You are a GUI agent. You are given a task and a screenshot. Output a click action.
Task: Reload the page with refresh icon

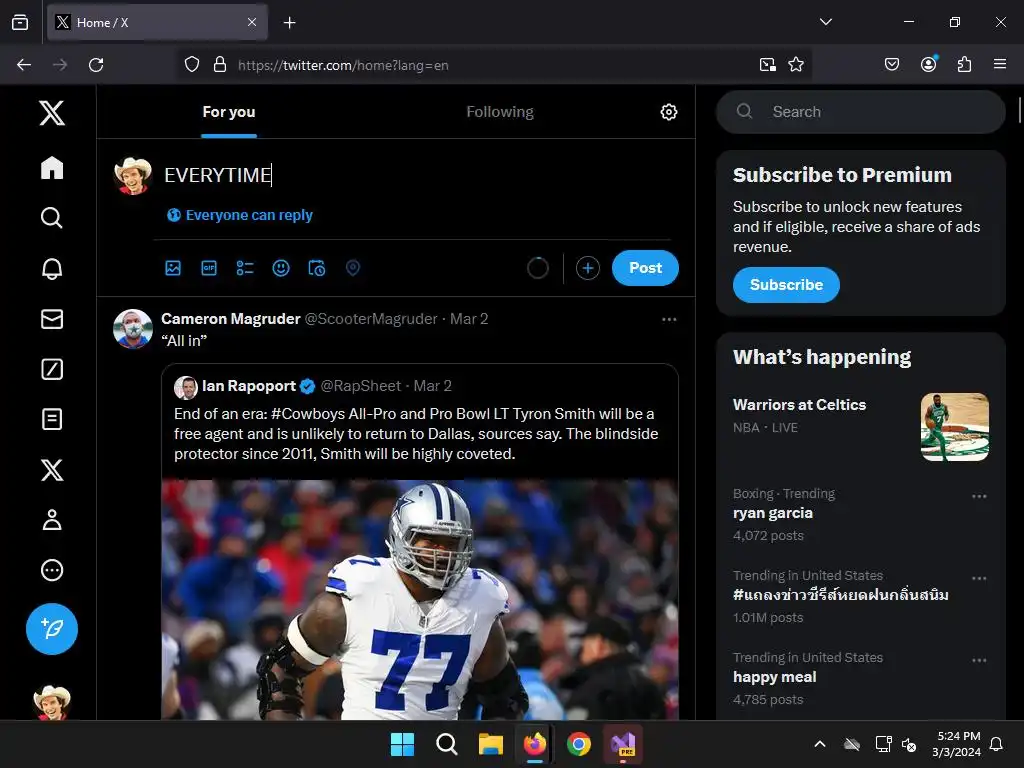coord(96,65)
